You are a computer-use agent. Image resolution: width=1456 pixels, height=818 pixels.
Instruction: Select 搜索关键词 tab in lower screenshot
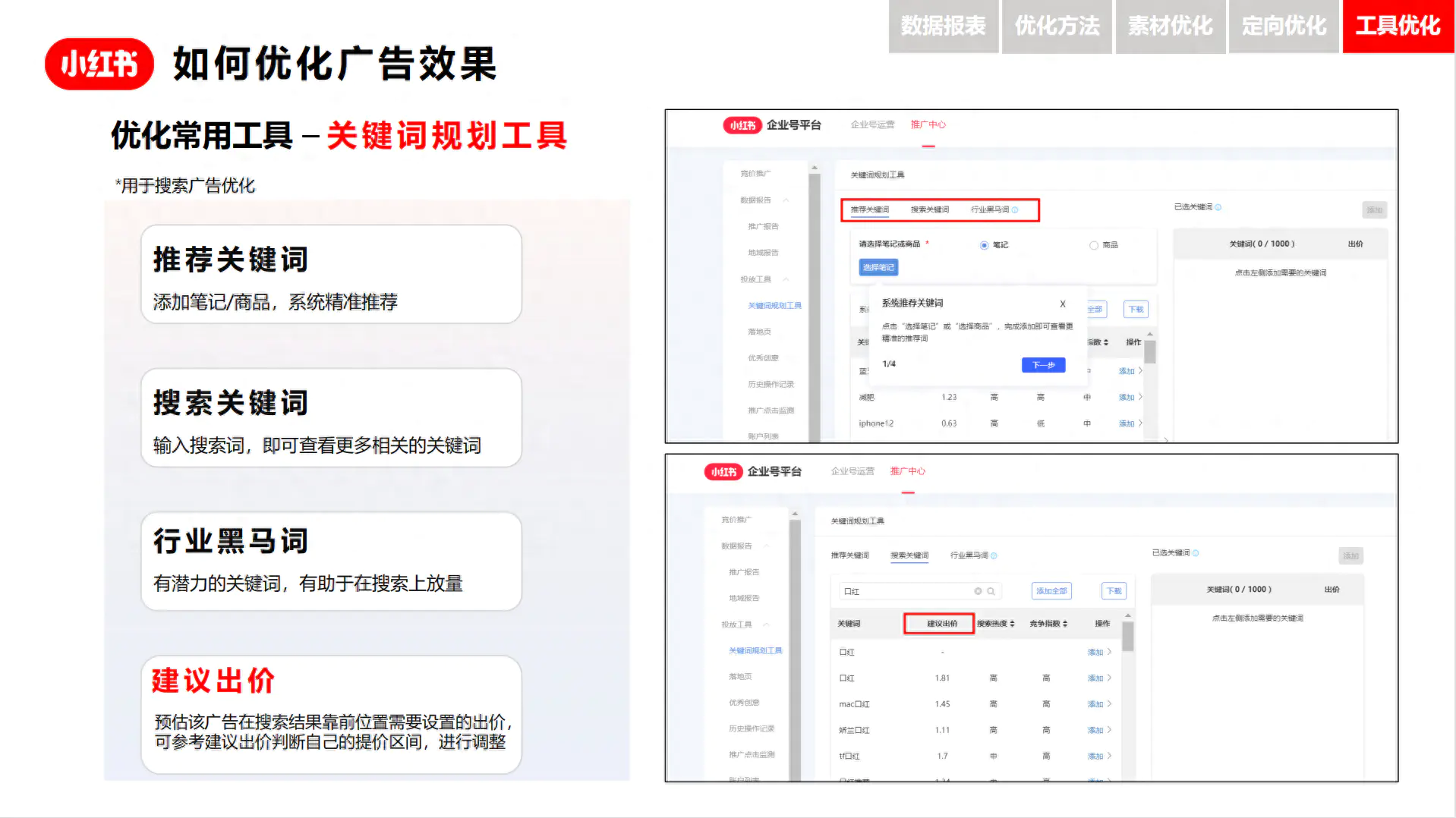click(x=909, y=556)
